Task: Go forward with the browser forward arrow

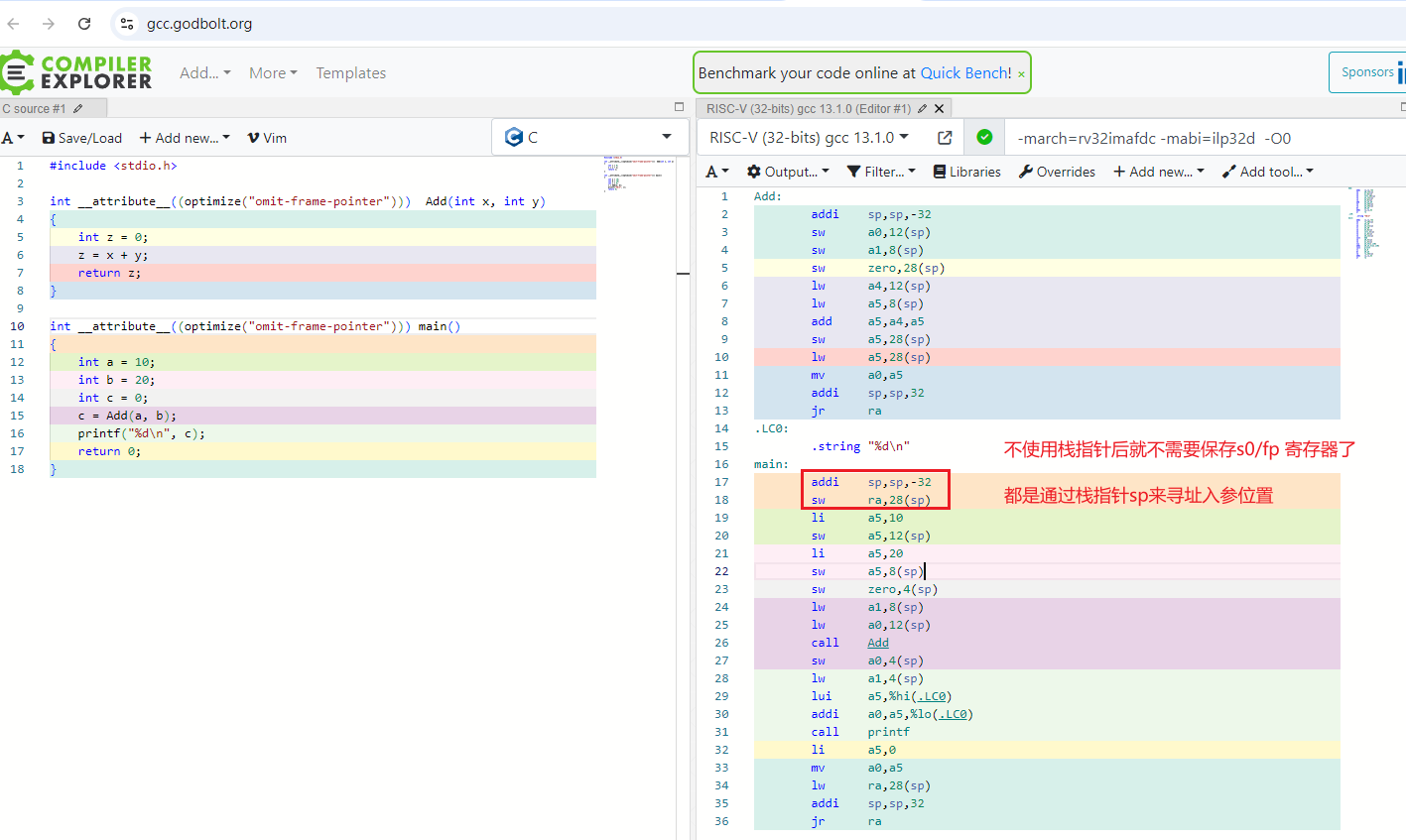Action: [49, 24]
